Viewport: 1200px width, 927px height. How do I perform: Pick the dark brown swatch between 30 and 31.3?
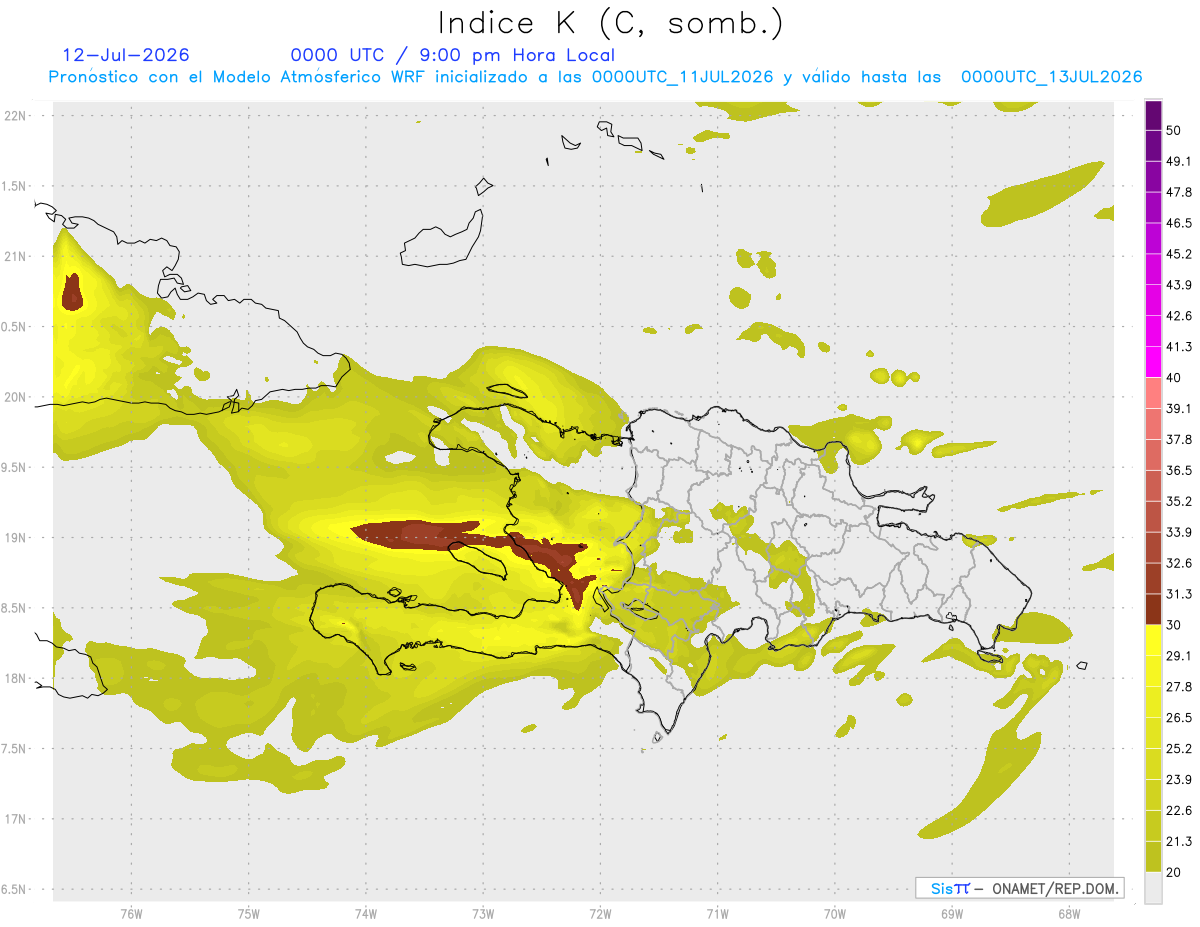click(x=1154, y=609)
